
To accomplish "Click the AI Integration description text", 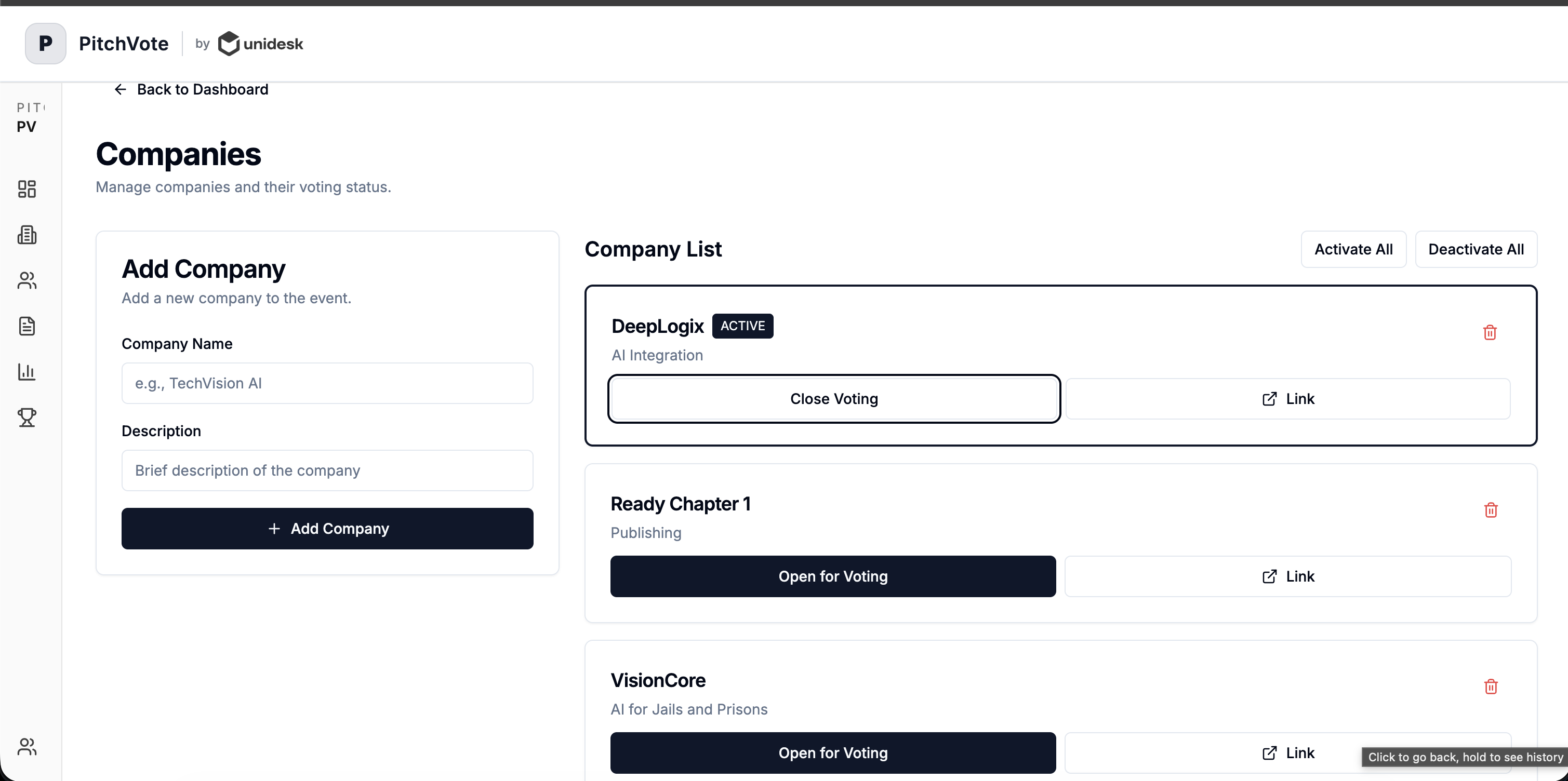I will point(657,355).
